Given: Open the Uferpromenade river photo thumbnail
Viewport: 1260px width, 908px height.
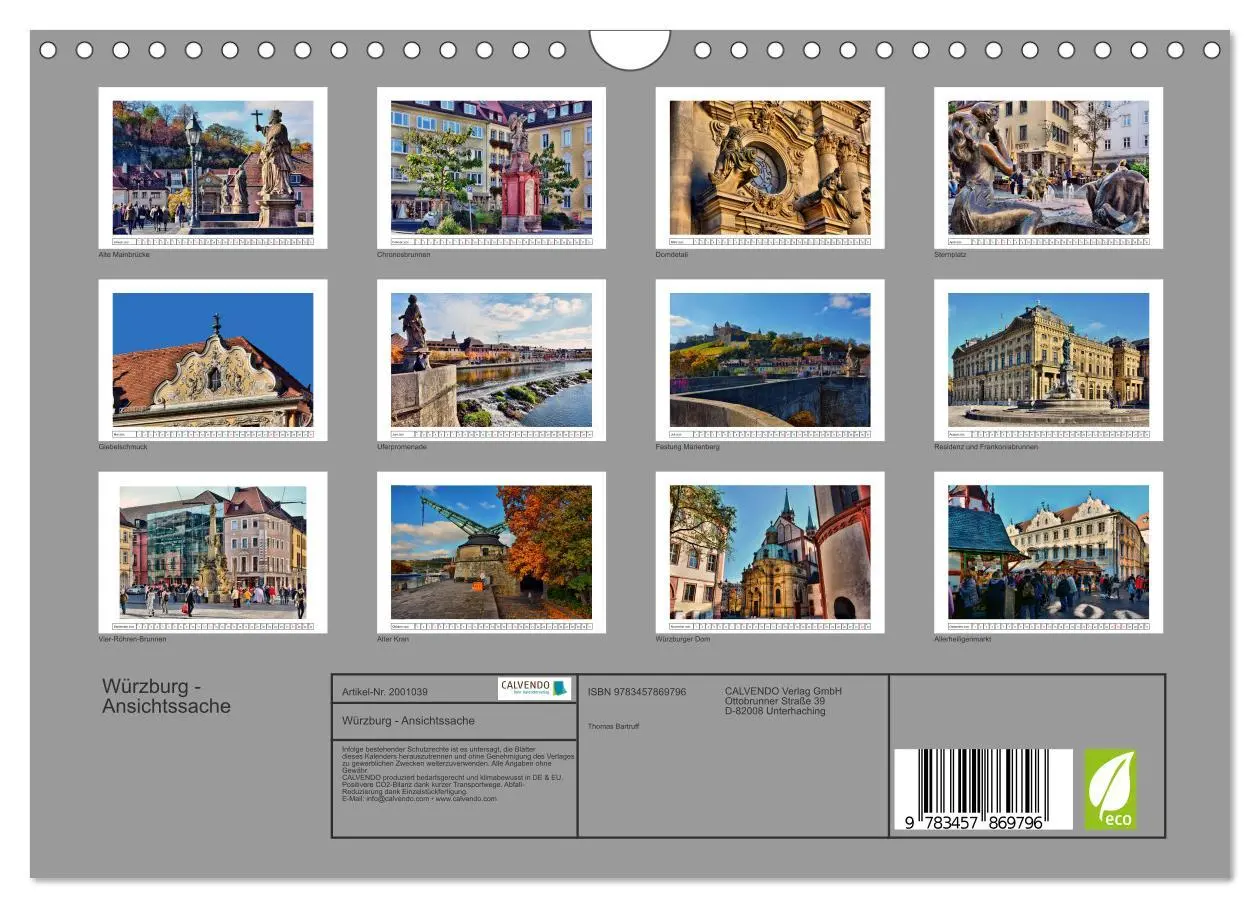Looking at the screenshot, I should 491,360.
